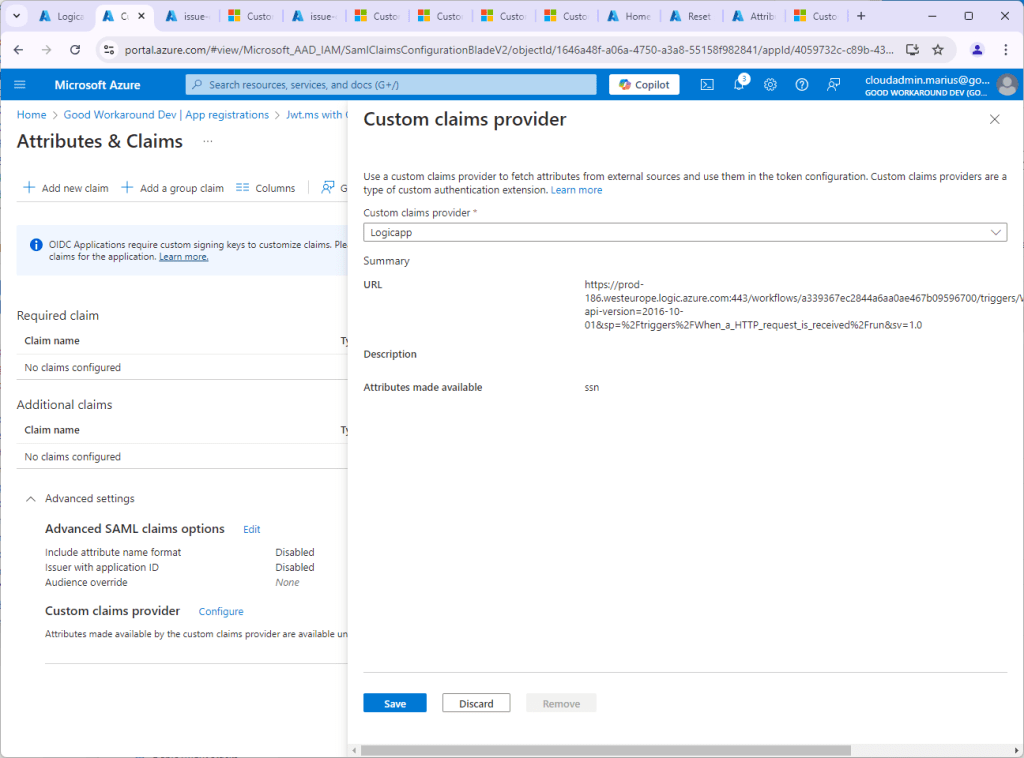Click Configure link for custom claims provider
1024x758 pixels.
point(221,611)
